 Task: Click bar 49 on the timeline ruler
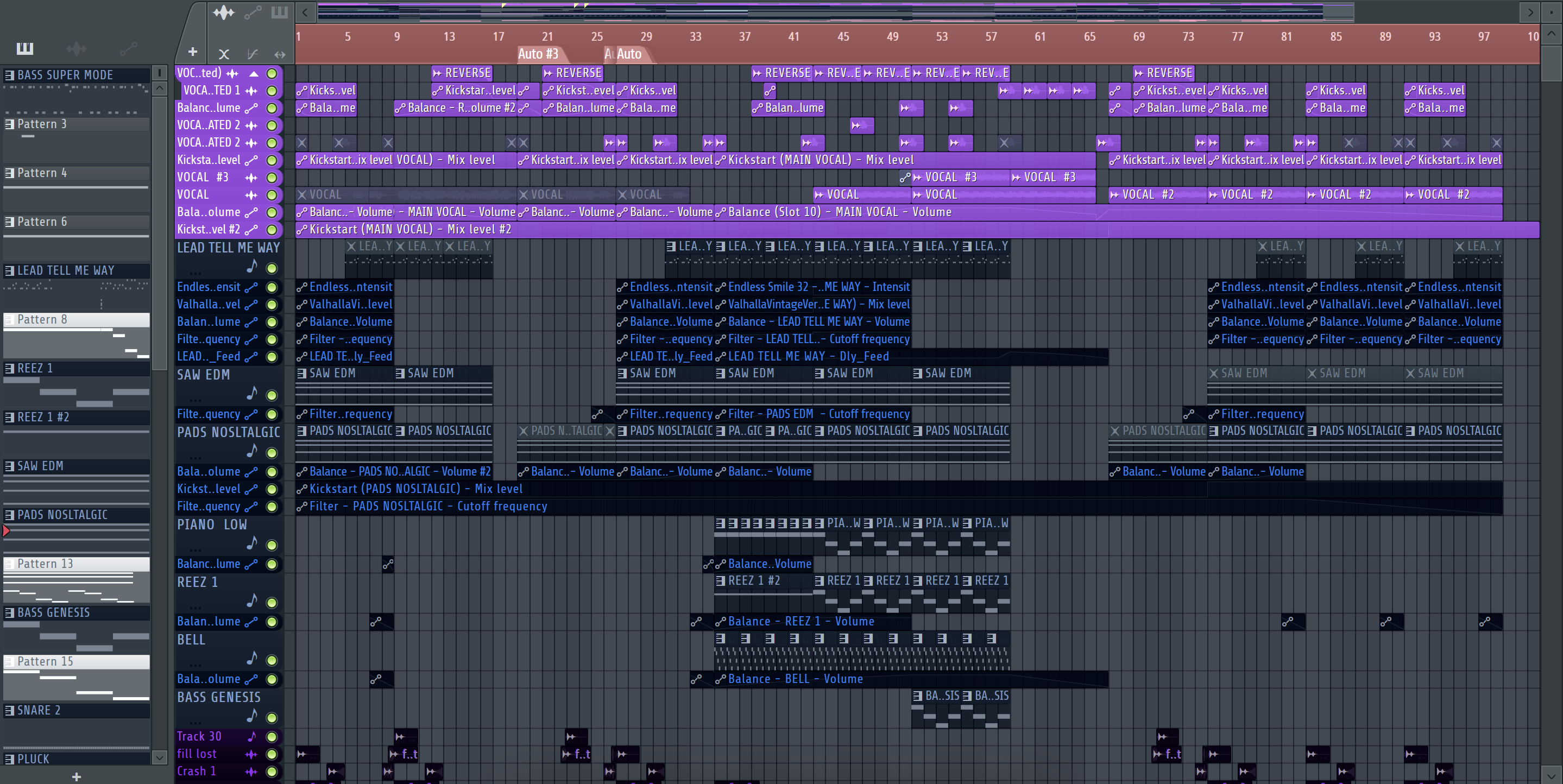pyautogui.click(x=892, y=36)
